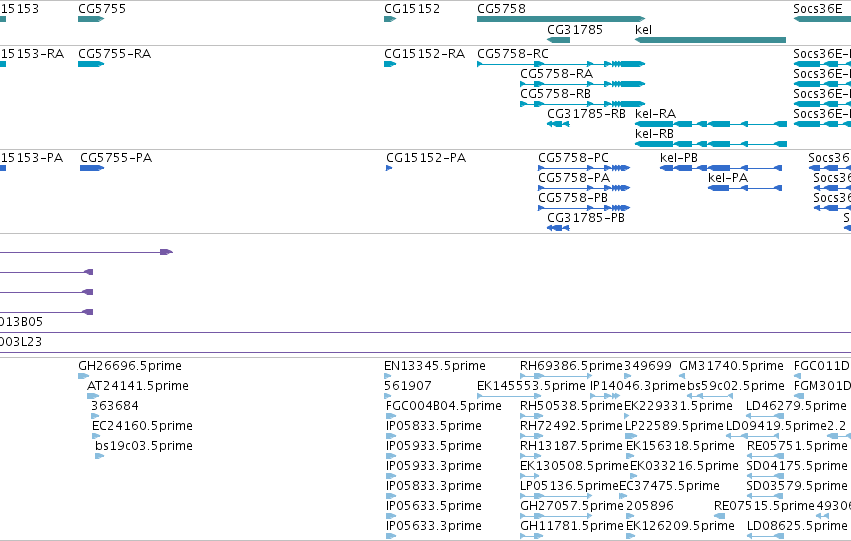Select EST label GH27057.5prime
Screen dimensions: 851x541
[x=571, y=506]
